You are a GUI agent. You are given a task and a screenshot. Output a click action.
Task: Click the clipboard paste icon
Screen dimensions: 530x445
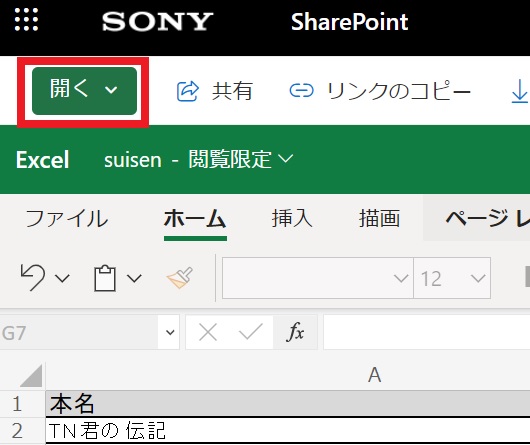(105, 278)
